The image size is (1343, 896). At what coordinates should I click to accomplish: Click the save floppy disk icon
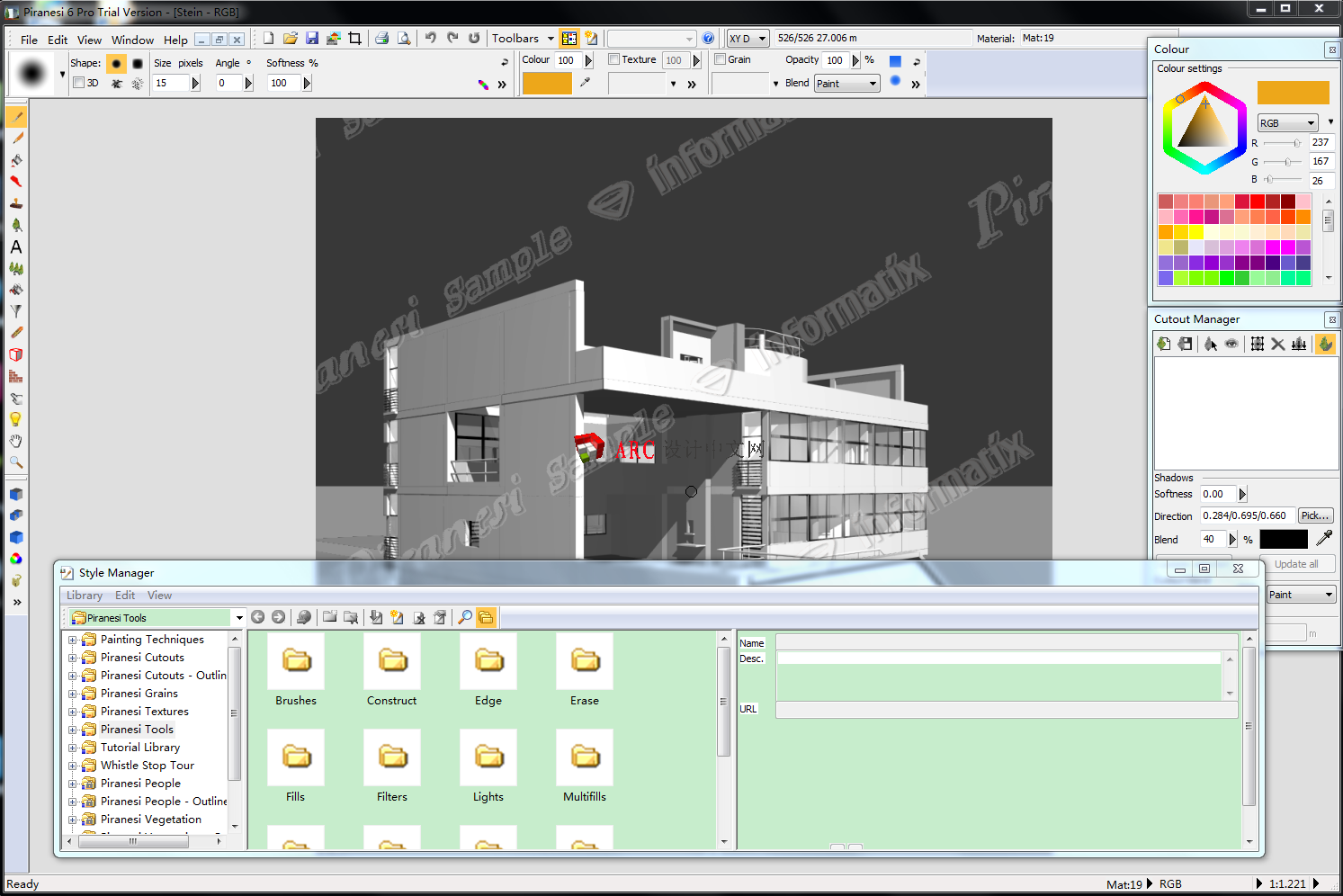[311, 38]
